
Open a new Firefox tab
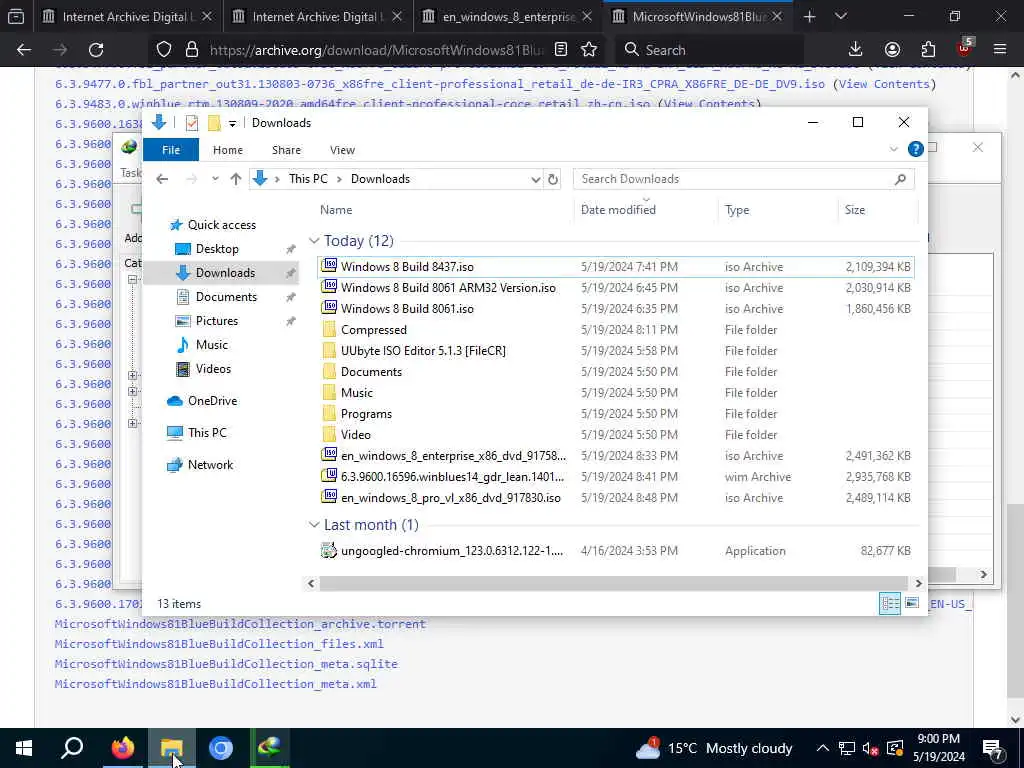pos(809,16)
